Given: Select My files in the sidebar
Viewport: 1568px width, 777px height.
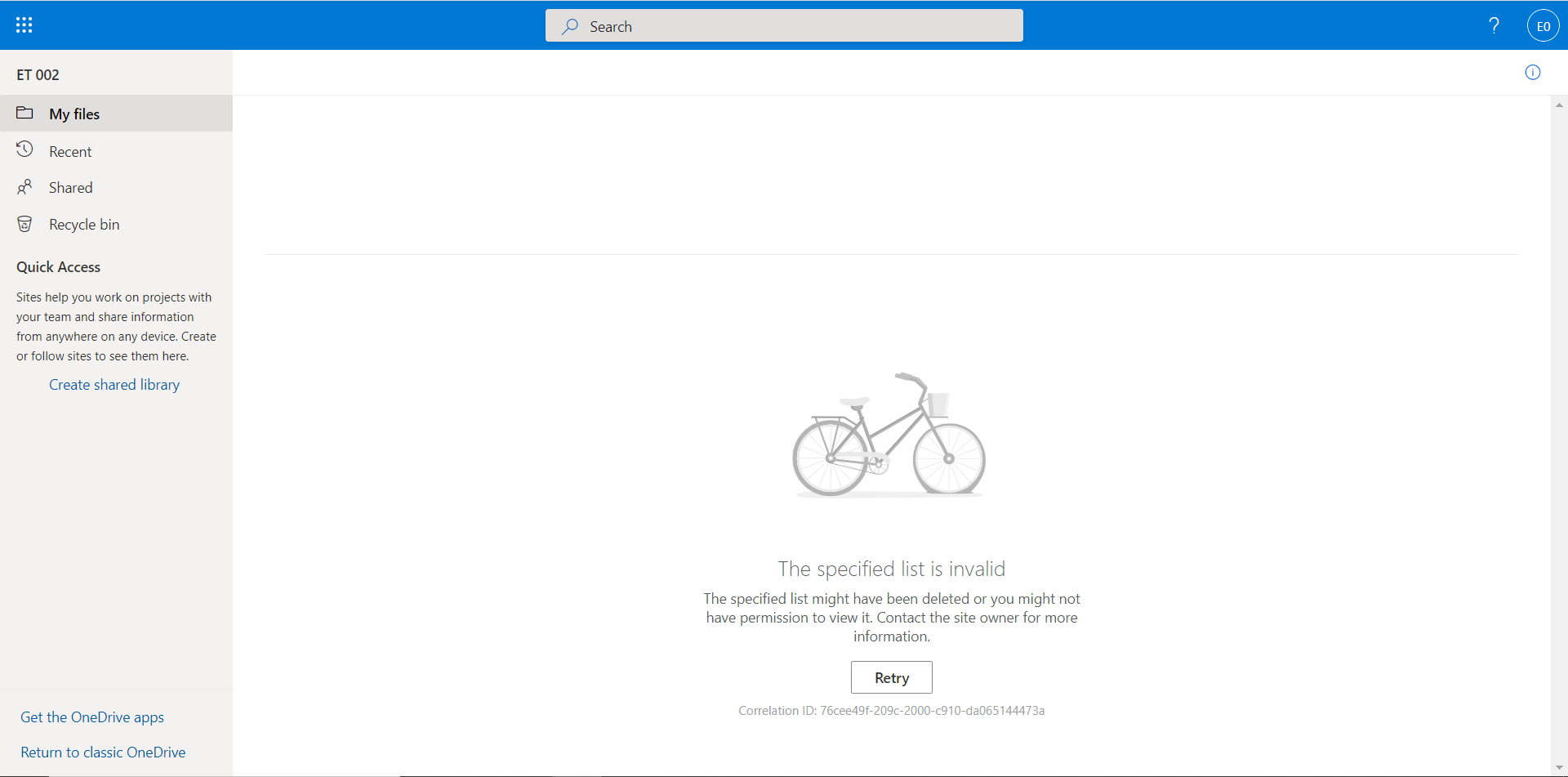Looking at the screenshot, I should pos(74,114).
